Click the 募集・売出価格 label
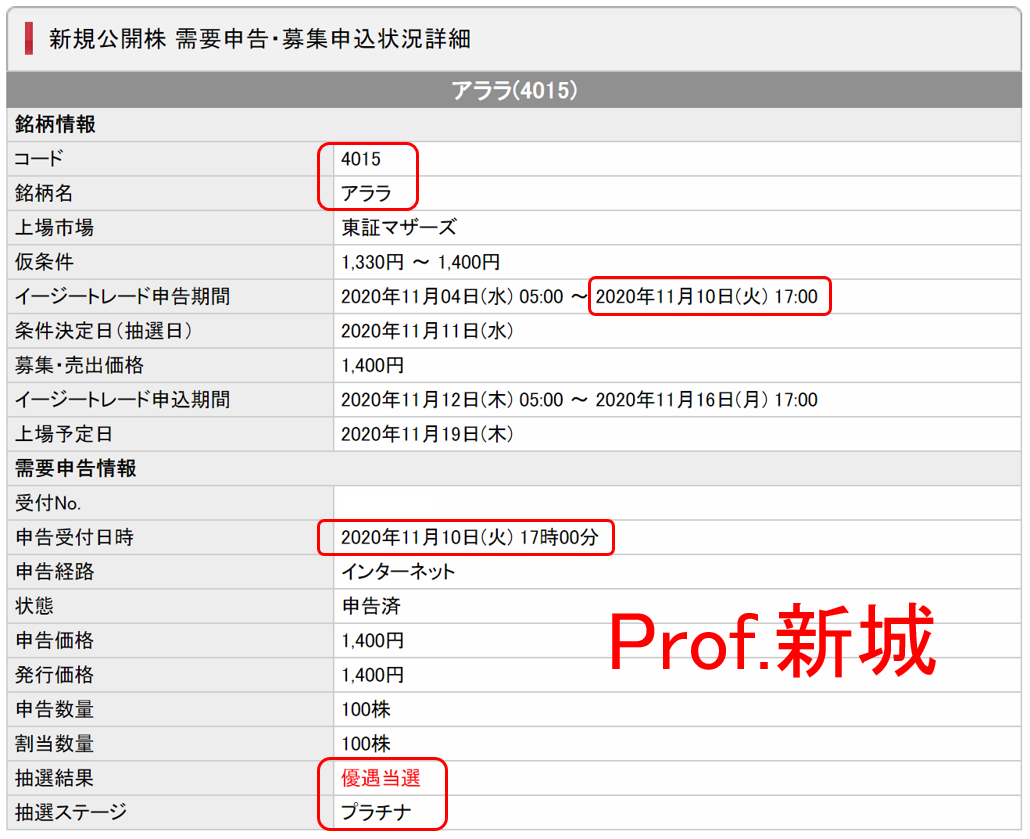The image size is (1030, 839). (79, 365)
